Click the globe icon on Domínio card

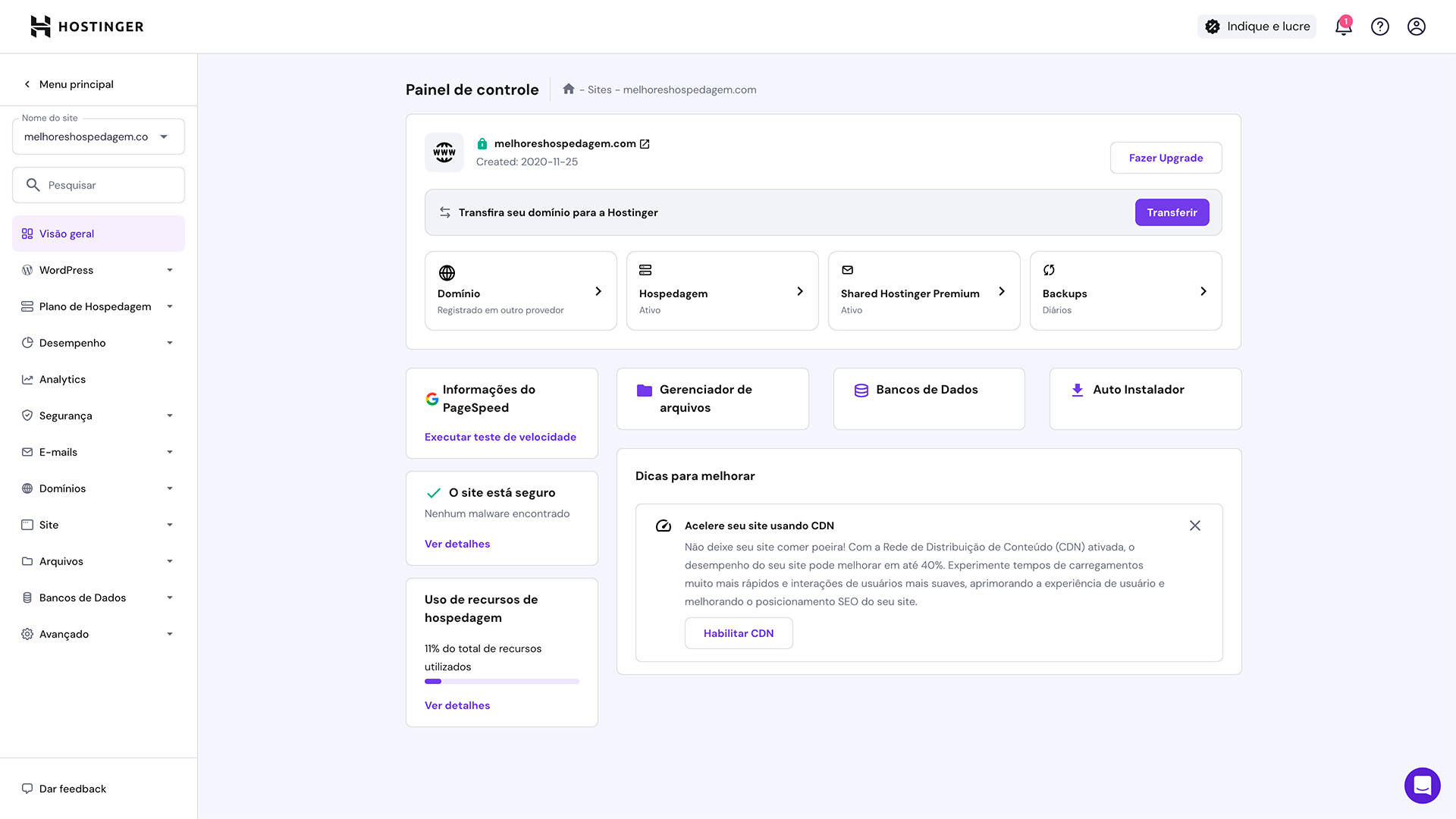447,272
